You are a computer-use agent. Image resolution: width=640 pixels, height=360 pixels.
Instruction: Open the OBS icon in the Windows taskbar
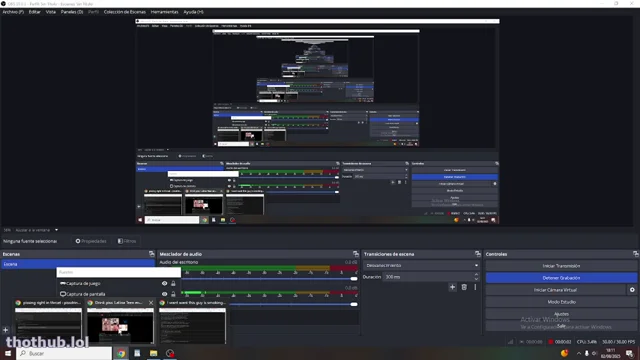coord(170,353)
